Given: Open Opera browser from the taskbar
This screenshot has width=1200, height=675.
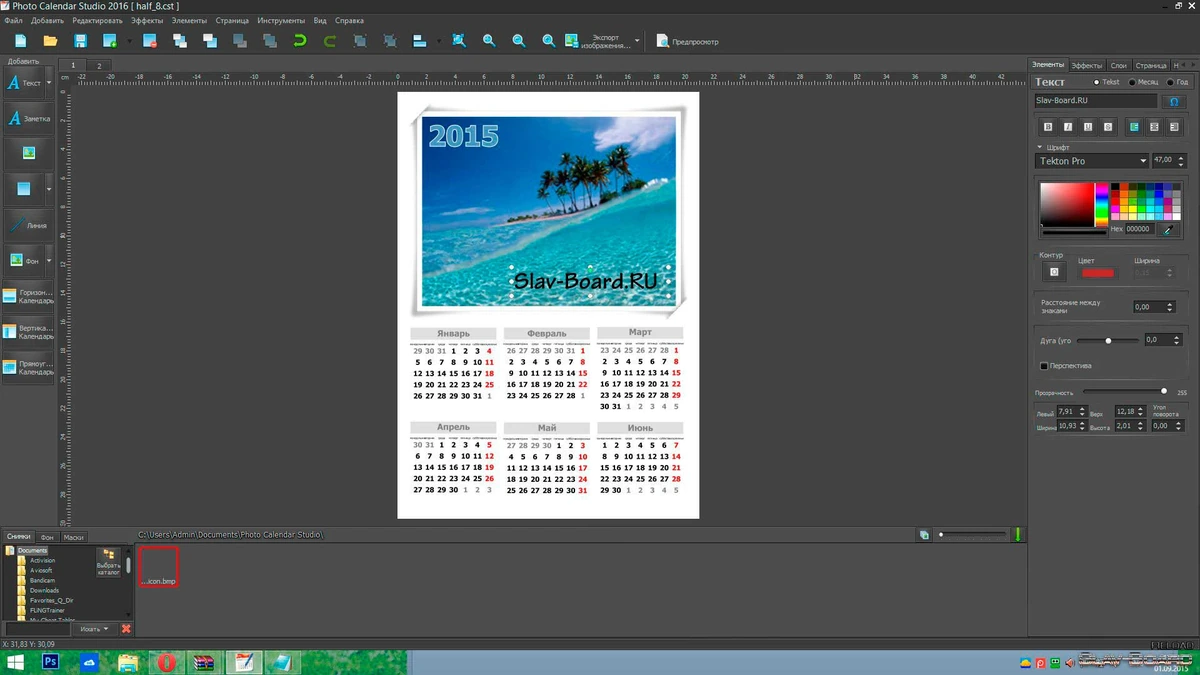Looking at the screenshot, I should [x=167, y=662].
